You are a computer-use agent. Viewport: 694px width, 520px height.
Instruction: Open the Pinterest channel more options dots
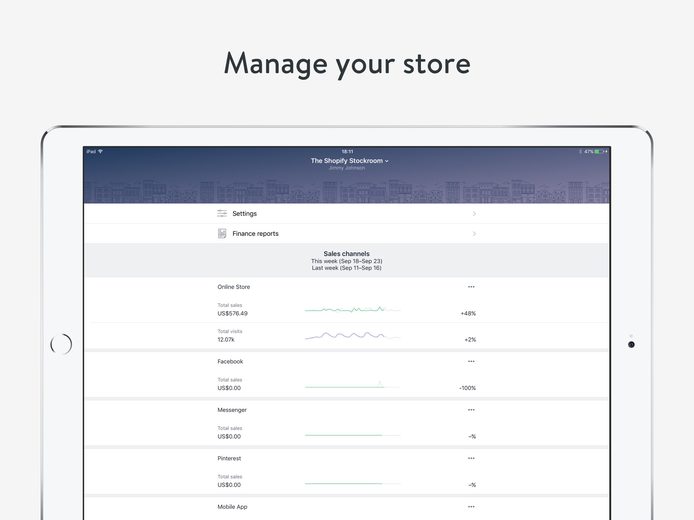(x=471, y=458)
